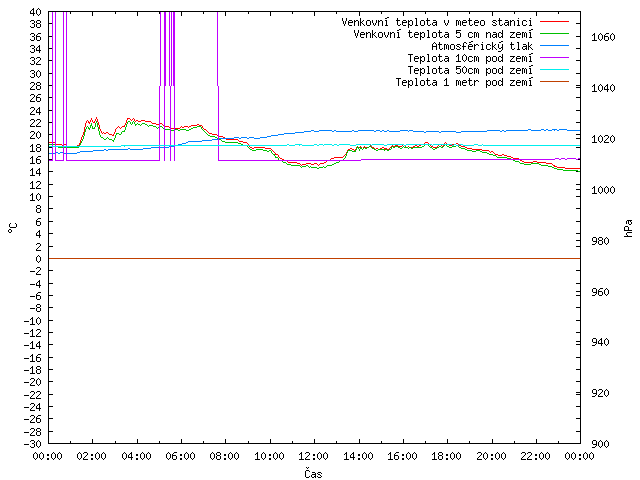
Task: Click green line sample for 5 cm nad zemí
Action: (554, 33)
